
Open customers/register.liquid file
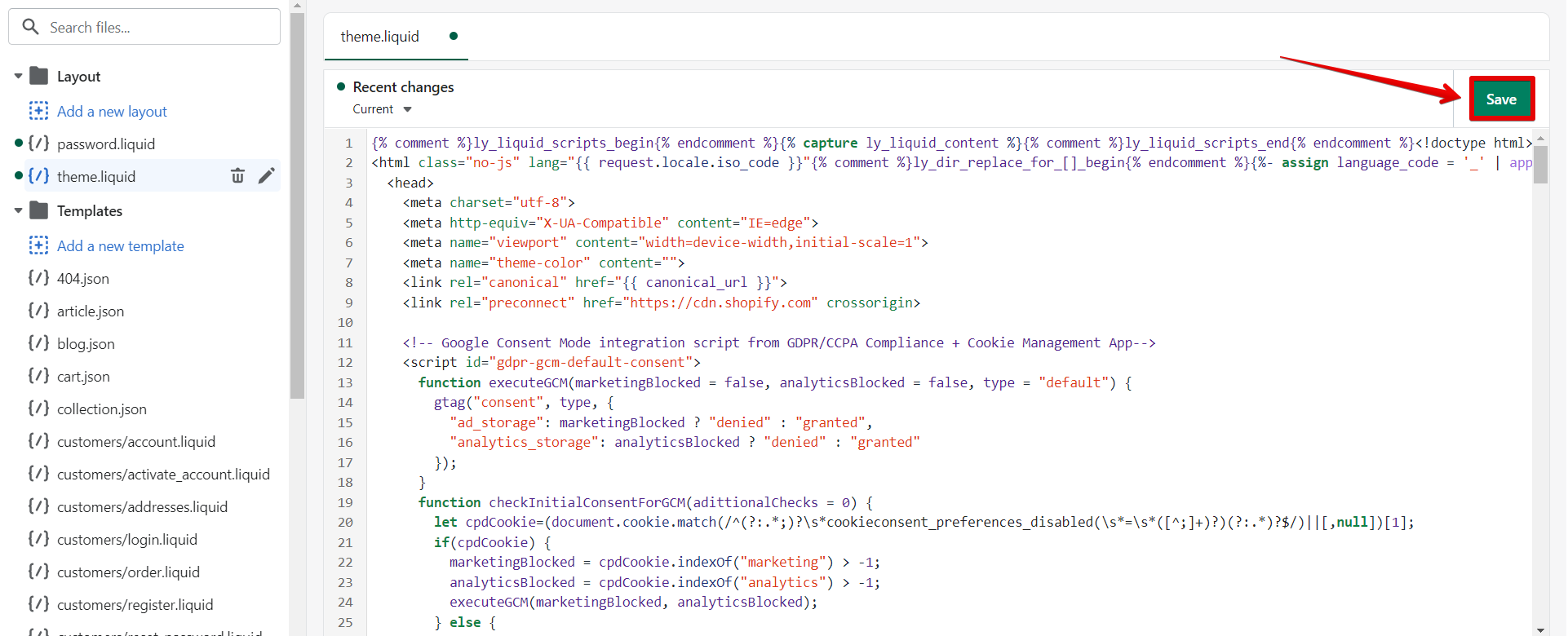(135, 604)
